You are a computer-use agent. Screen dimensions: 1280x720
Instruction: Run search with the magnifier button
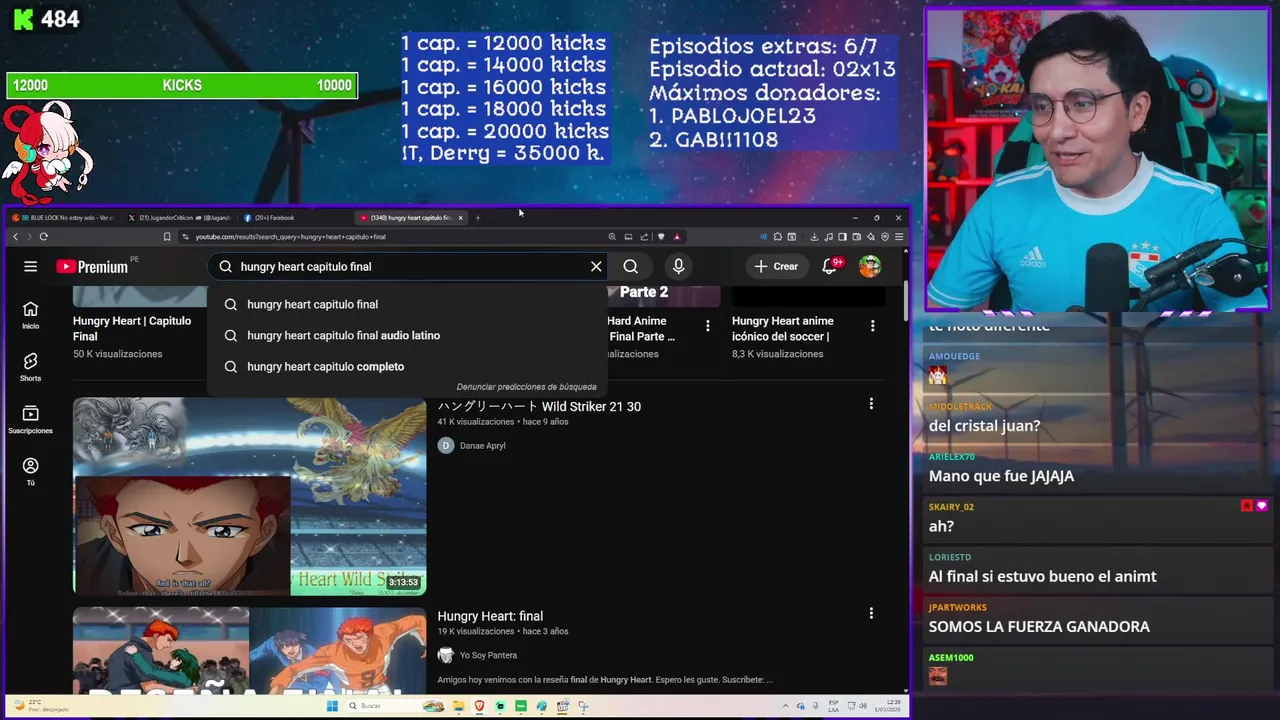pyautogui.click(x=630, y=266)
